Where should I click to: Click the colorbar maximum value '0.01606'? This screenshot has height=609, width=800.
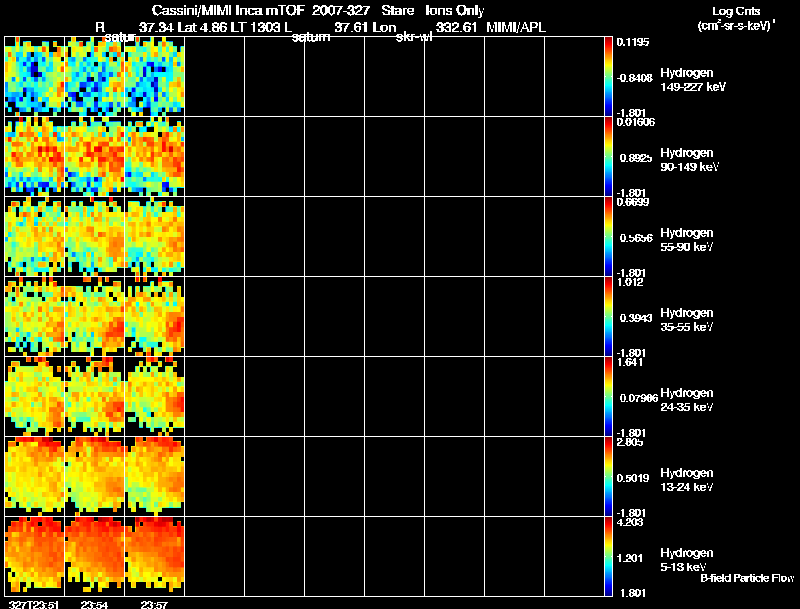coord(636,122)
